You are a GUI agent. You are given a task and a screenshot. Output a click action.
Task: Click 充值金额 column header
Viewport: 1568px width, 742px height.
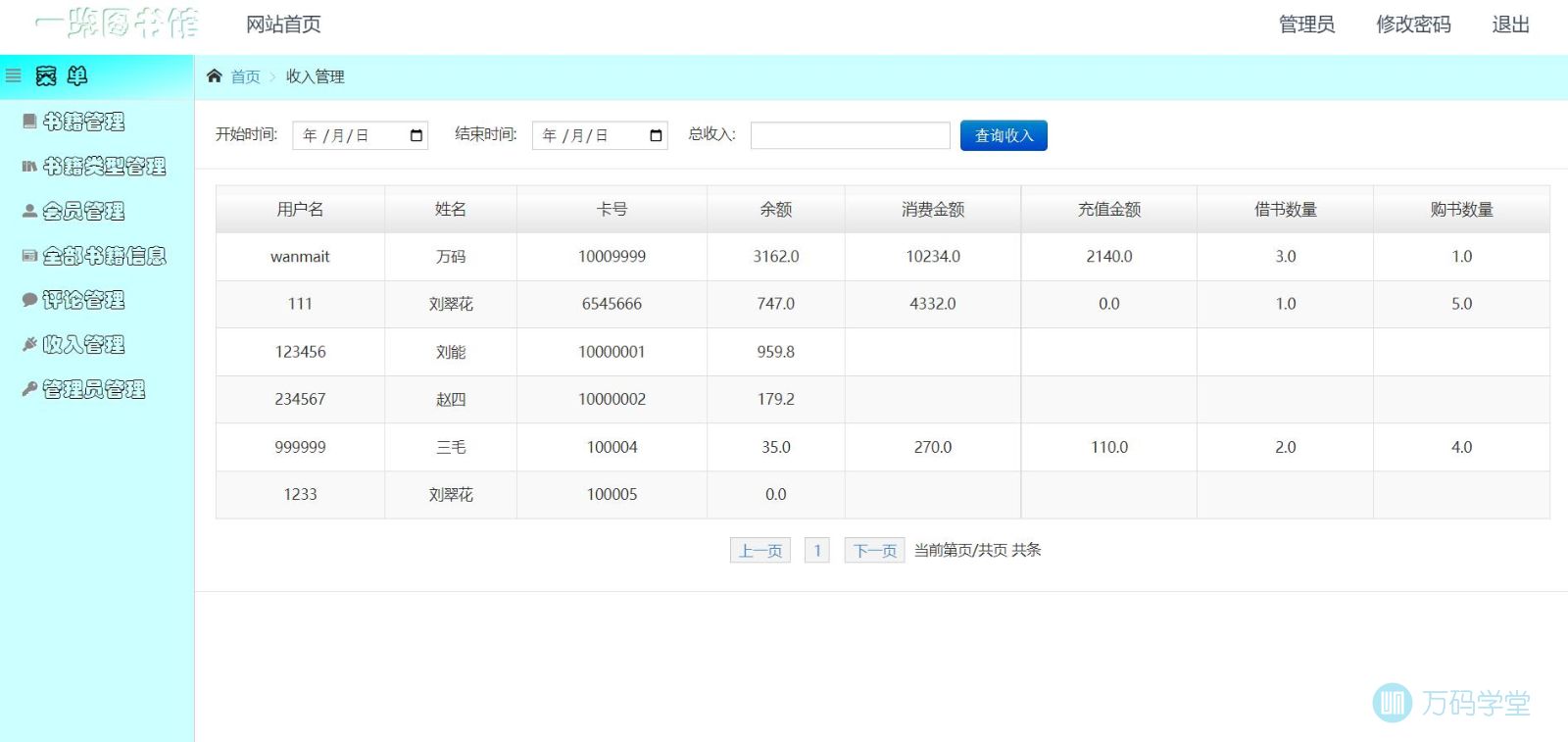1109,209
